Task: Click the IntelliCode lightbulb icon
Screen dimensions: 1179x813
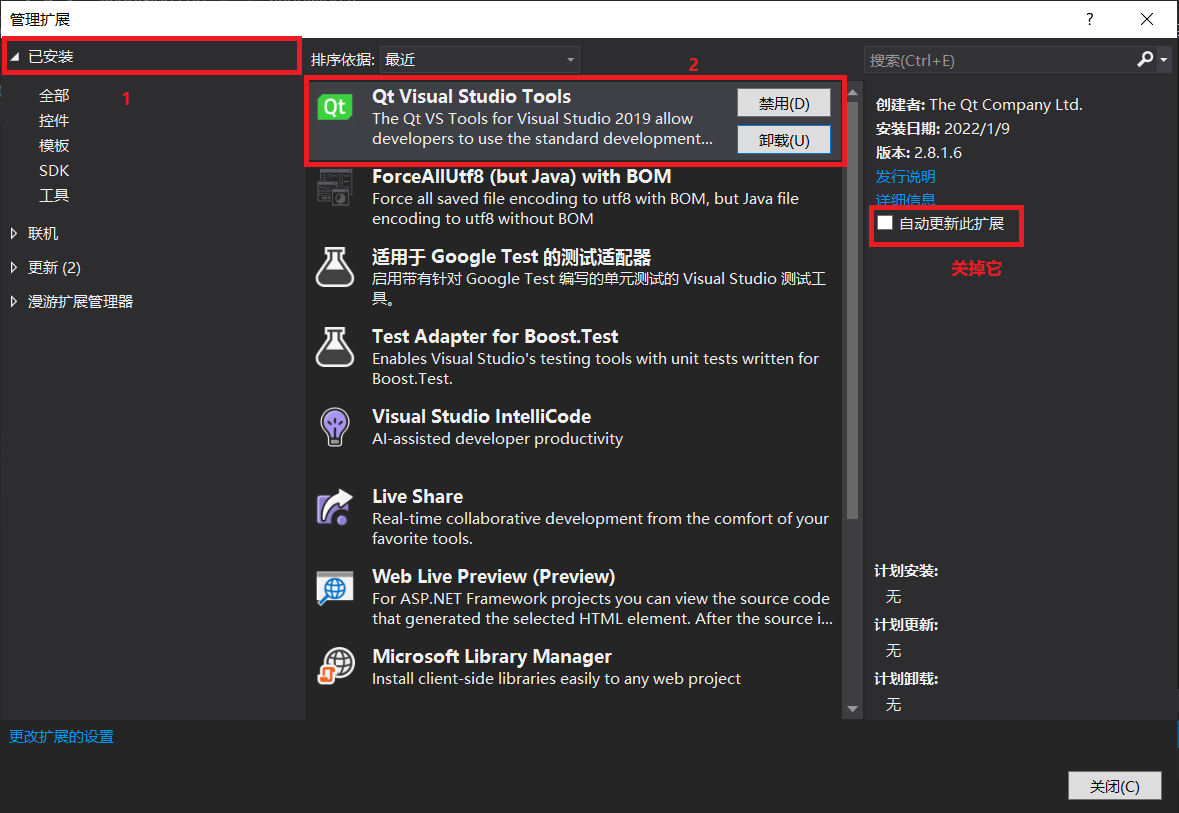Action: [x=335, y=427]
